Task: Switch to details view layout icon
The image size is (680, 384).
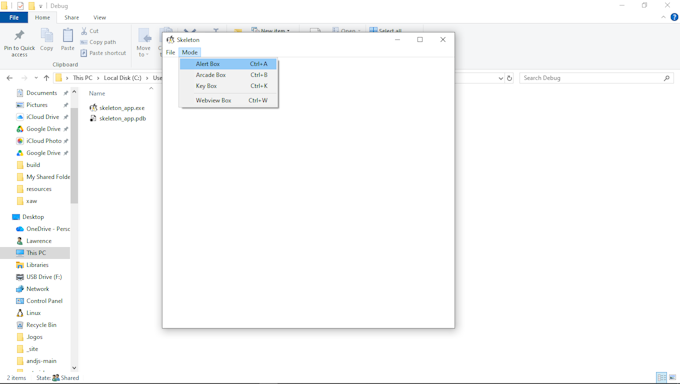Action: tap(661, 377)
